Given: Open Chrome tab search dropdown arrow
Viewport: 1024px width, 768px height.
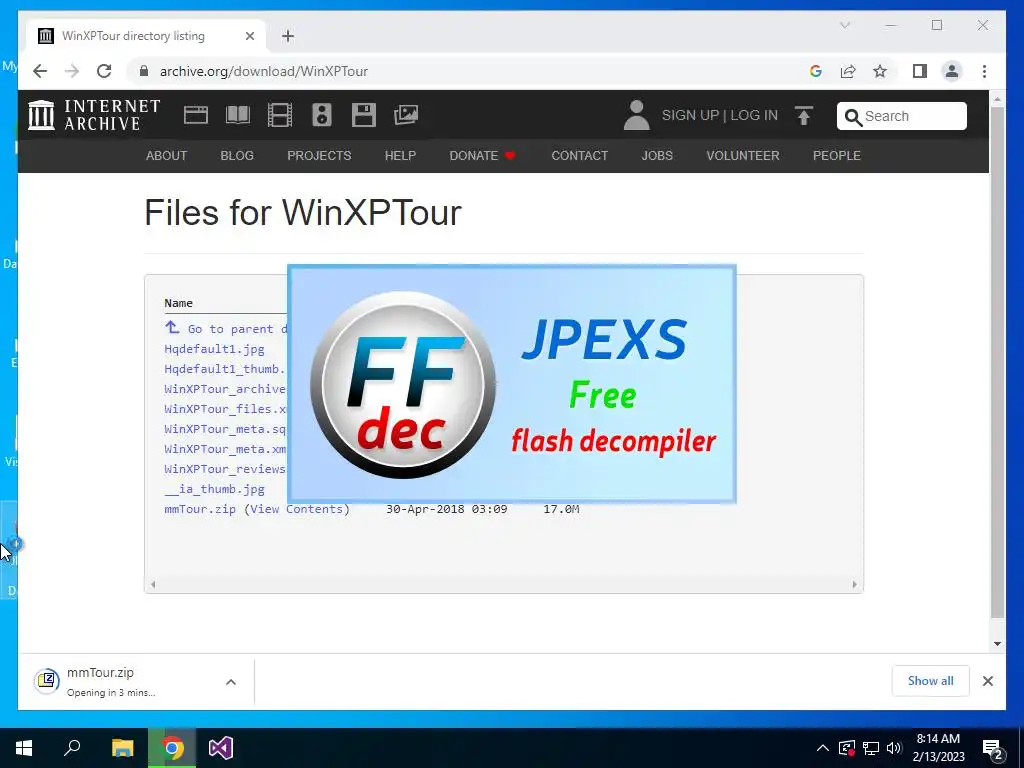Looking at the screenshot, I should point(844,25).
